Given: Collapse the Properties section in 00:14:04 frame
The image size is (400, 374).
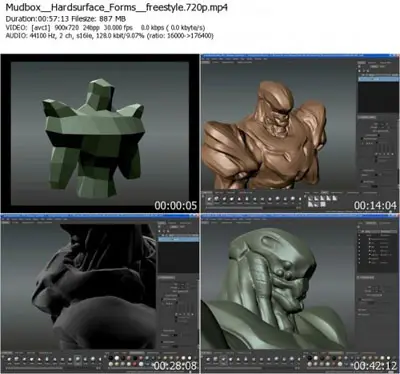Looking at the screenshot, I should click(367, 117).
